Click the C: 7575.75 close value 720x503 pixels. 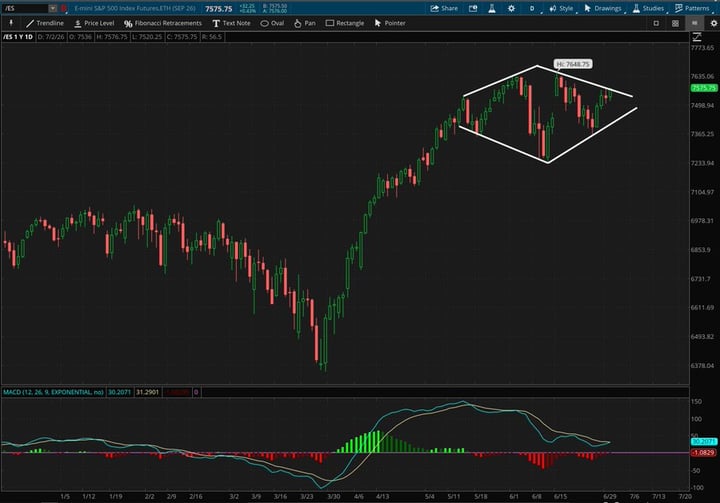point(182,37)
